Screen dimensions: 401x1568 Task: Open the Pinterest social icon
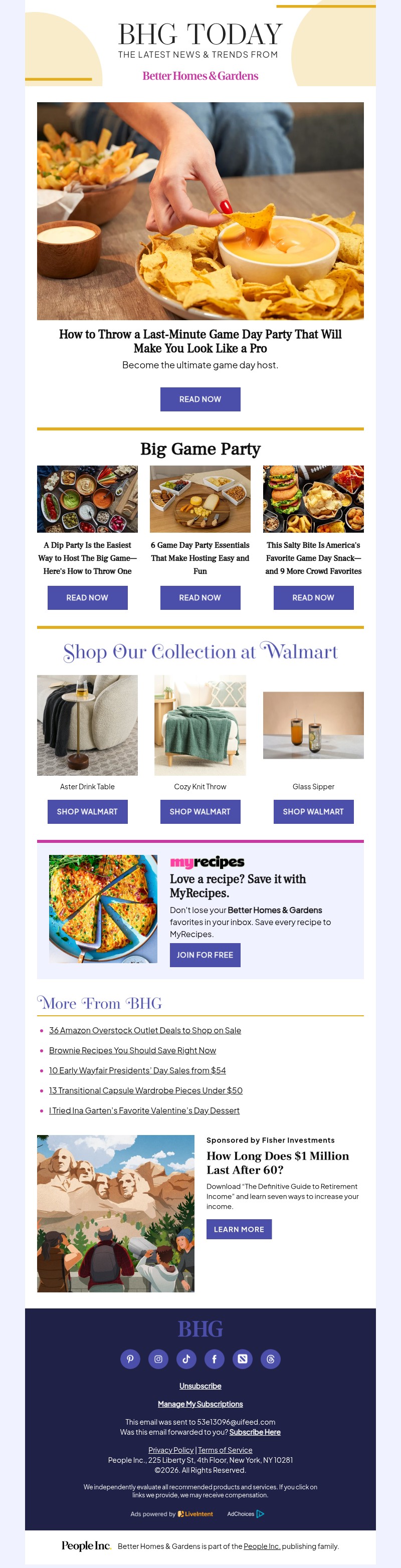click(x=130, y=1359)
